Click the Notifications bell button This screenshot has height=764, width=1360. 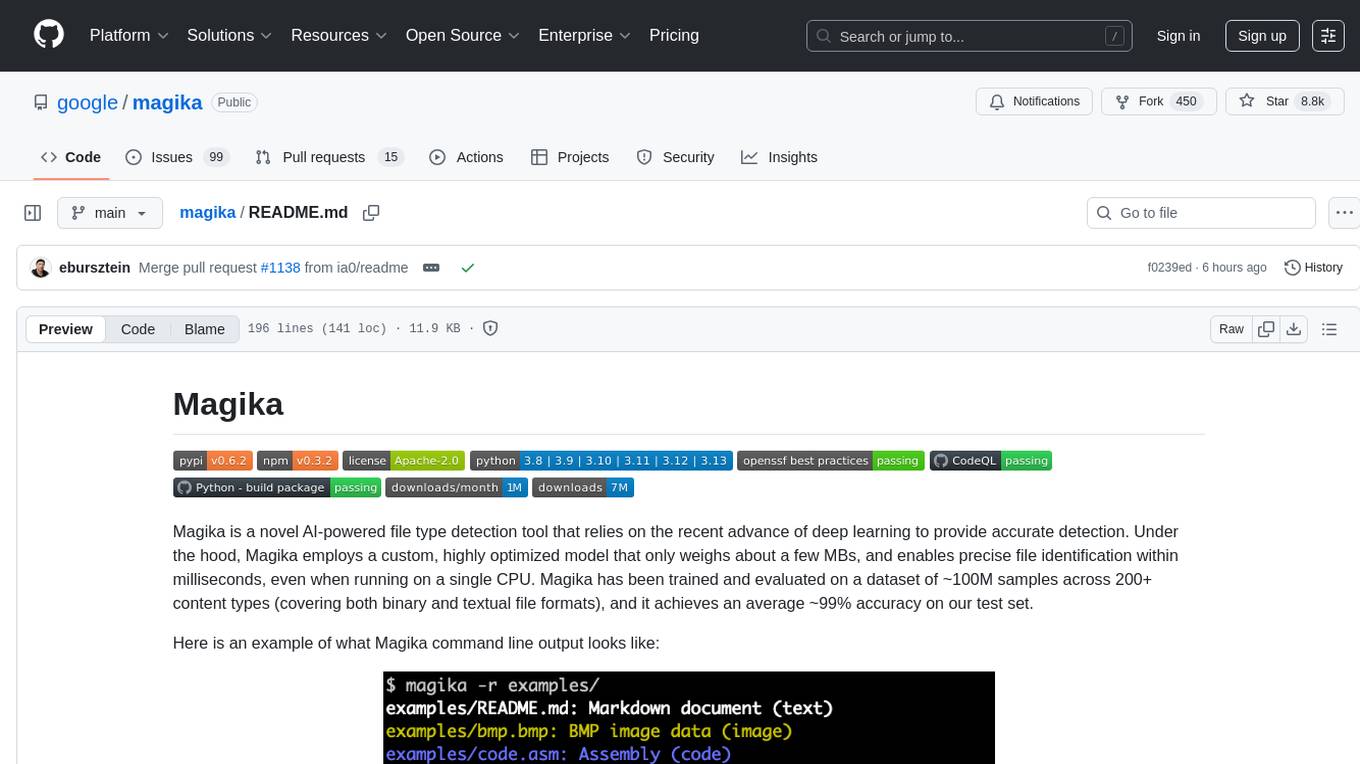click(1034, 102)
